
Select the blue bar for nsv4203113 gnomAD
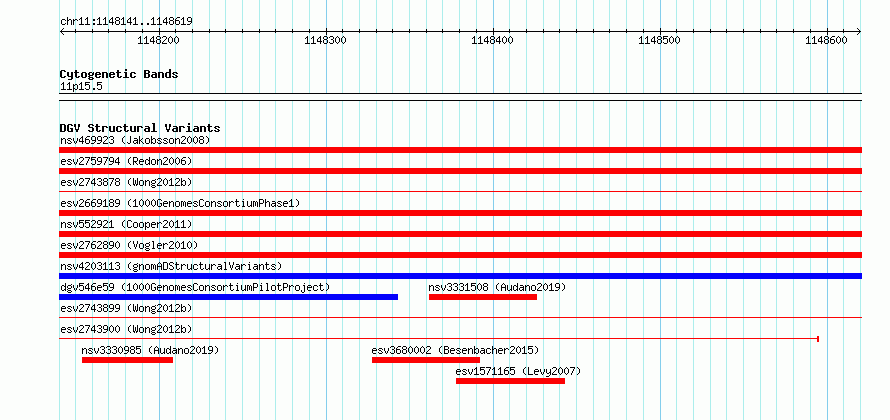click(x=460, y=276)
